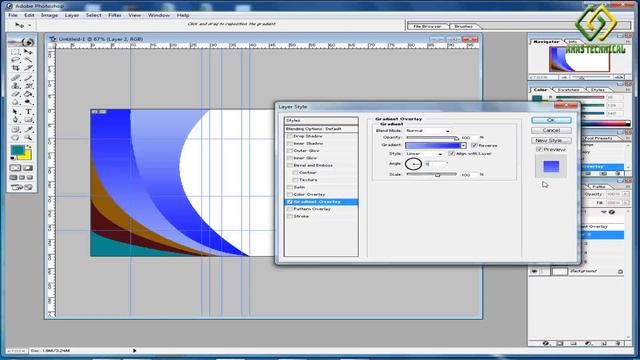Screen dimensions: 640x360
Task: Click the Opacity slider in Gradient Overlay
Action: tap(432, 138)
